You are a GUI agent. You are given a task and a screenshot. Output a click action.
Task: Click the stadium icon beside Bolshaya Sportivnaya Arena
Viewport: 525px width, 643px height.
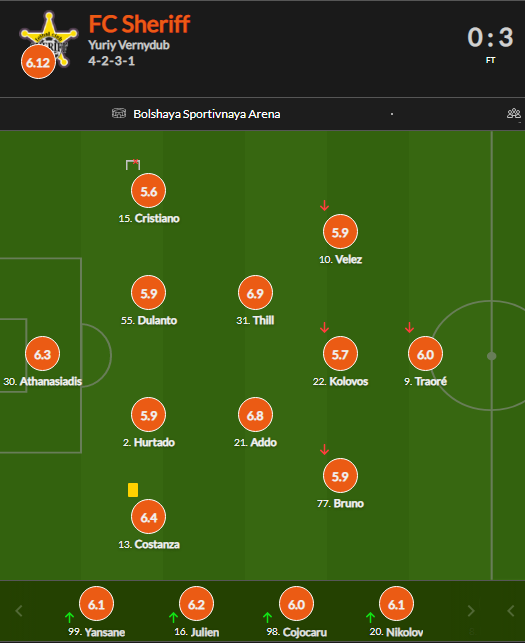coord(119,113)
